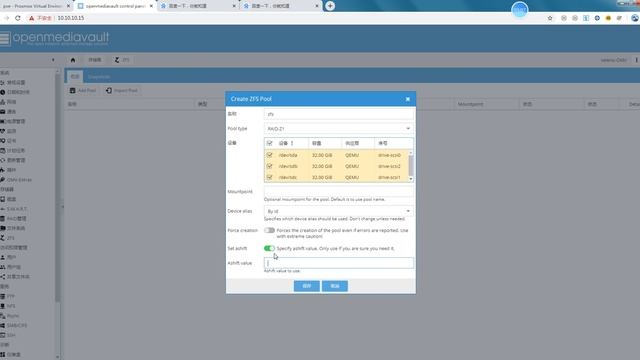
Task: Select the drive-scsi0 cell
Action: click(389, 155)
